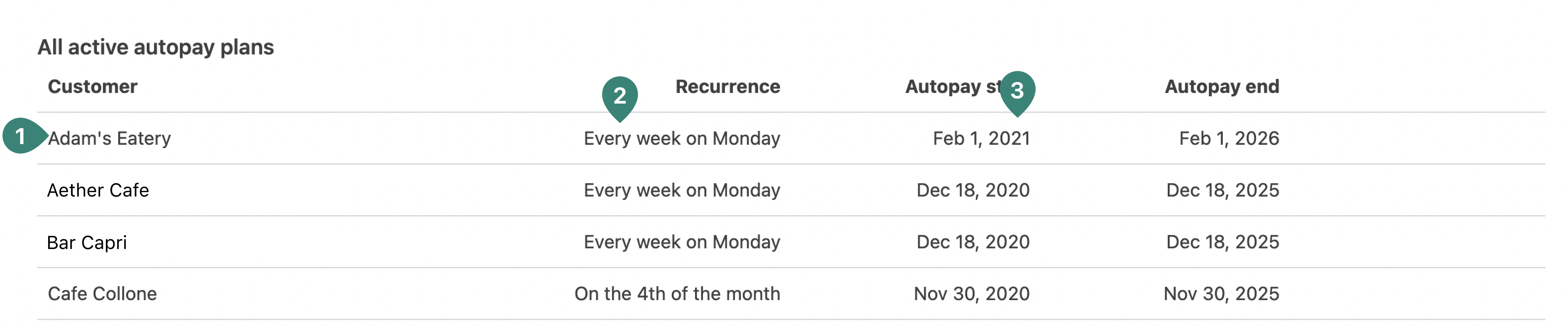Image resolution: width=1568 pixels, height=332 pixels.
Task: Click Aether Cafe's Dec 18, 2025 end date
Action: 1222,190
